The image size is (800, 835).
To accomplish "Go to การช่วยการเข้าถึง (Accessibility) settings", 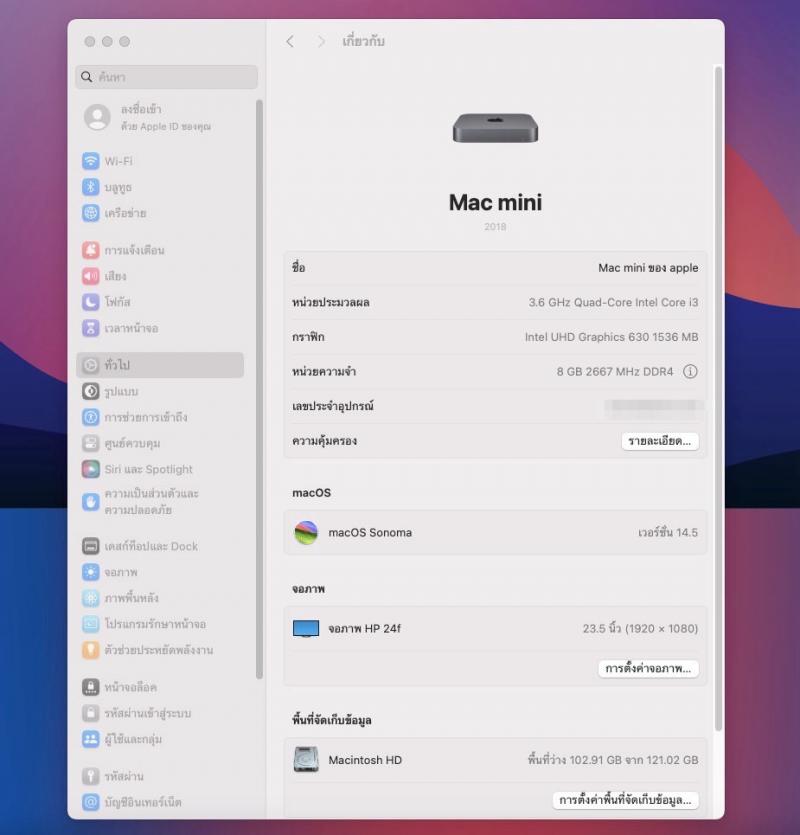I will [134, 417].
